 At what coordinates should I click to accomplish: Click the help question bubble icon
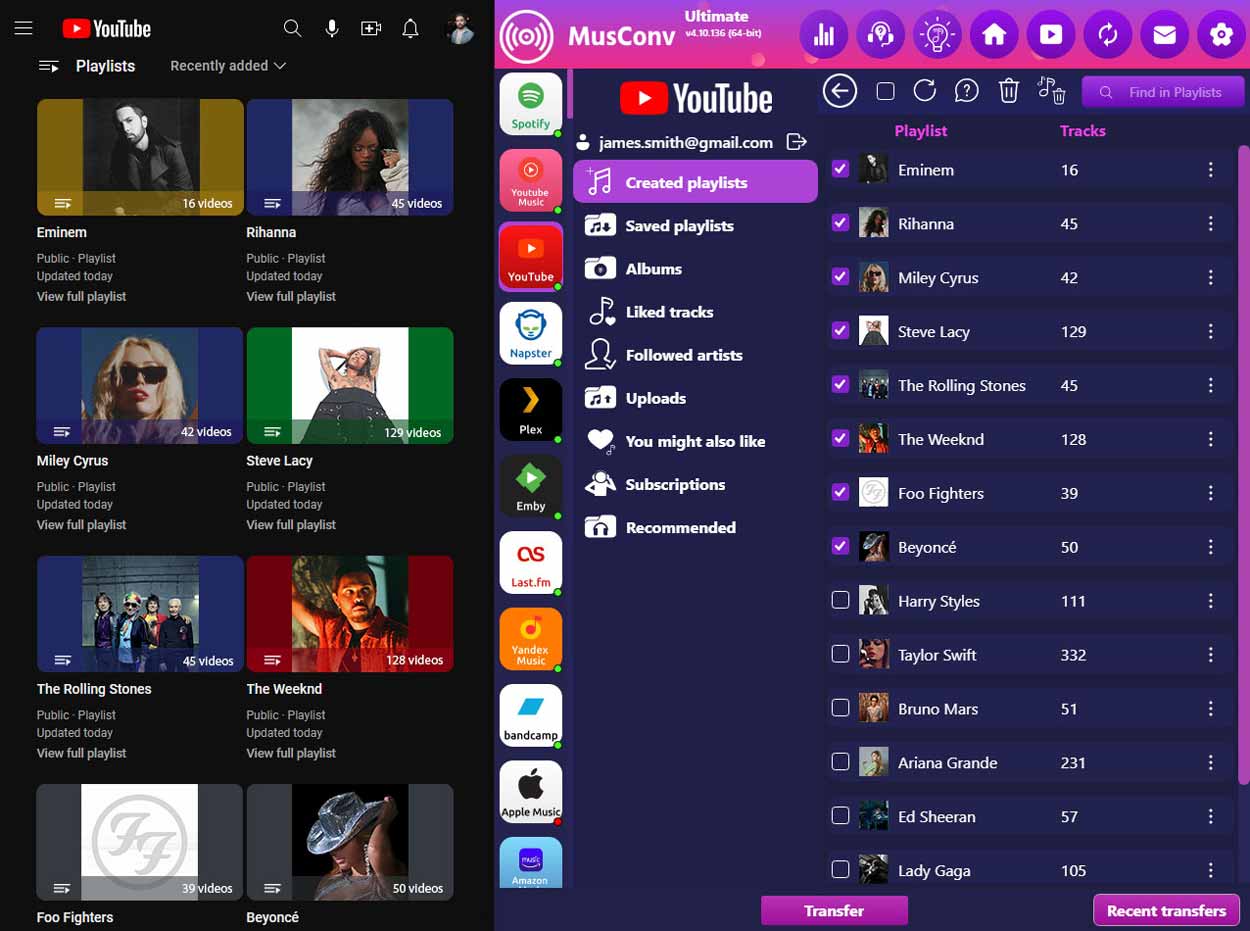click(966, 91)
